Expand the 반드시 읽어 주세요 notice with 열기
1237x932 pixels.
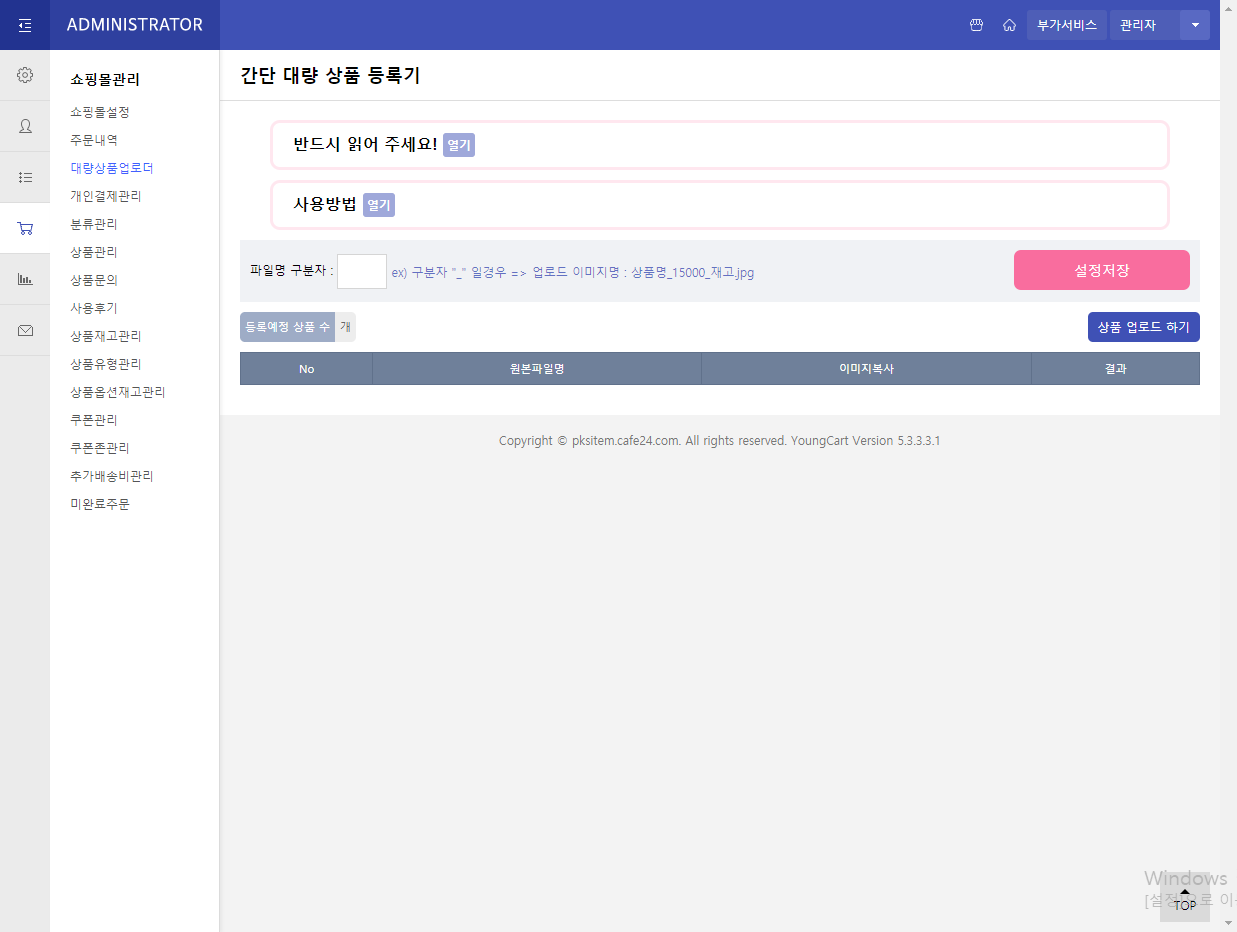coord(458,144)
